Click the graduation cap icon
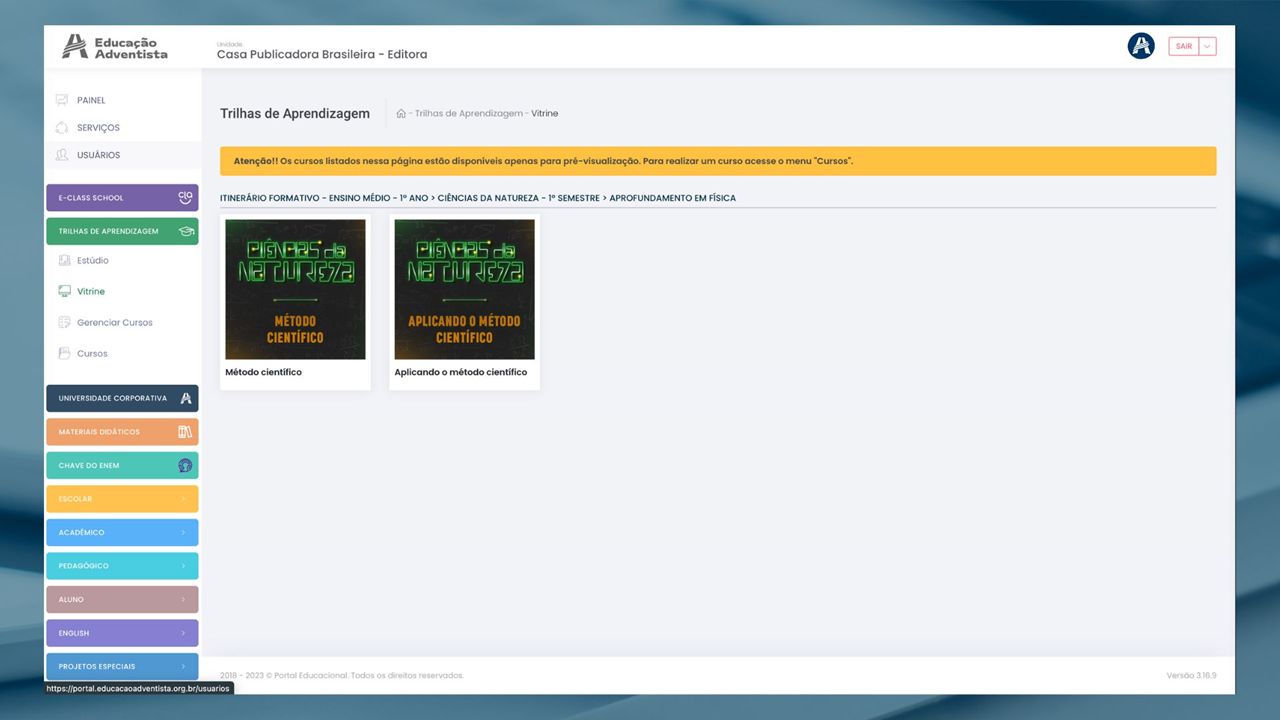This screenshot has width=1280, height=720. (186, 231)
